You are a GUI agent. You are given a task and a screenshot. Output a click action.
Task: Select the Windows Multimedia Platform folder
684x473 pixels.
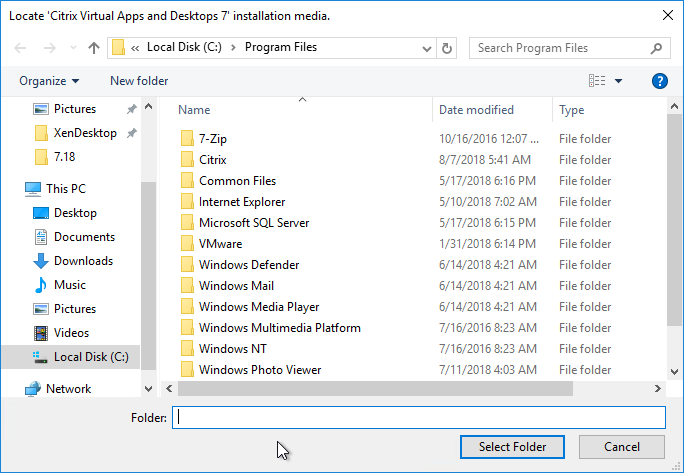point(280,327)
